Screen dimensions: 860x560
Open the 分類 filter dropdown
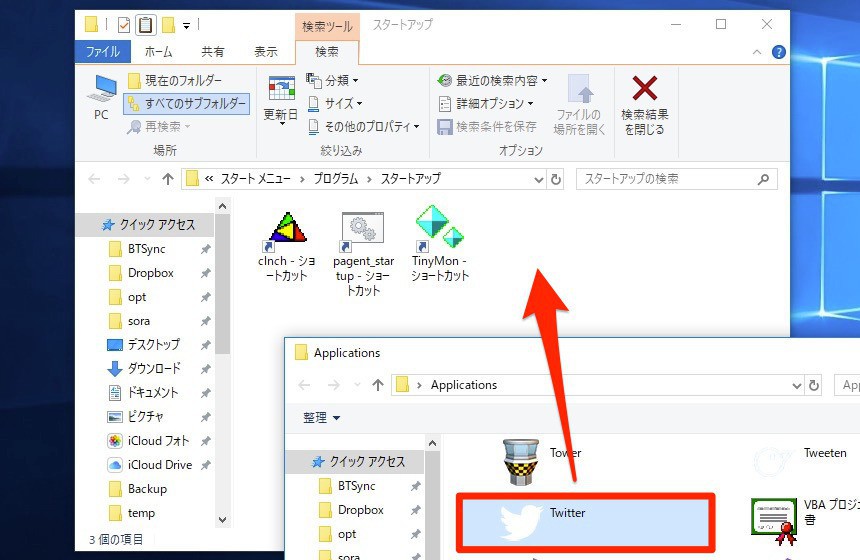coord(332,81)
